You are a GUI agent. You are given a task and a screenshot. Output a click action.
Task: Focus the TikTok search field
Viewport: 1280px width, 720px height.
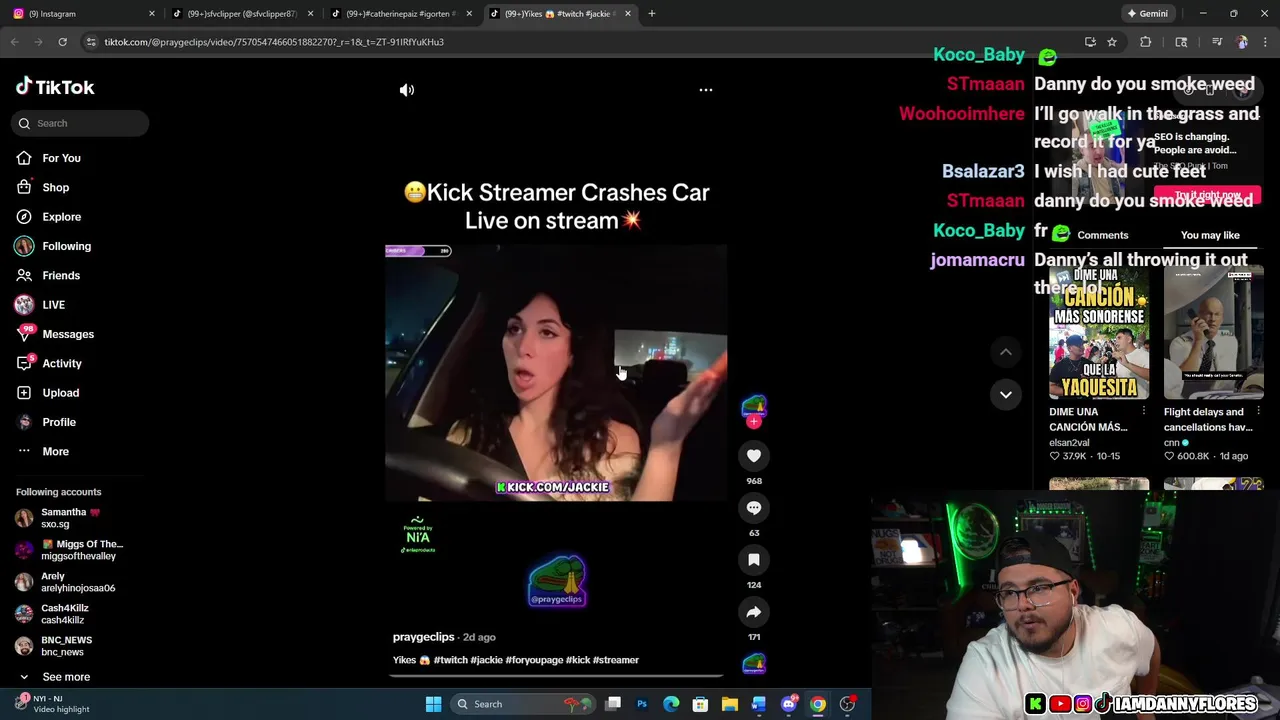(82, 123)
